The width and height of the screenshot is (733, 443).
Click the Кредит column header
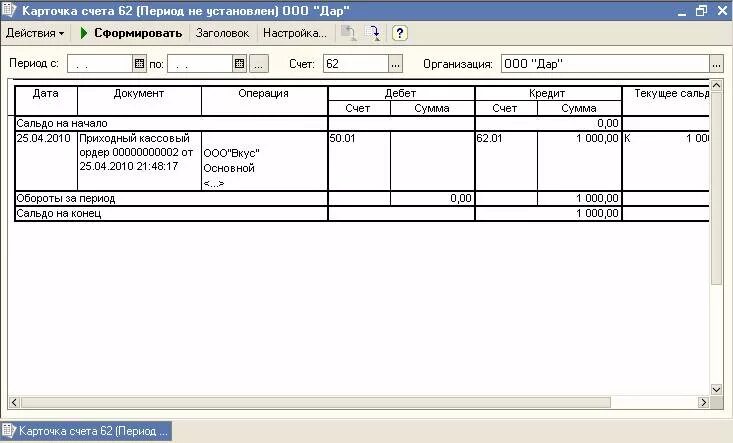548,93
